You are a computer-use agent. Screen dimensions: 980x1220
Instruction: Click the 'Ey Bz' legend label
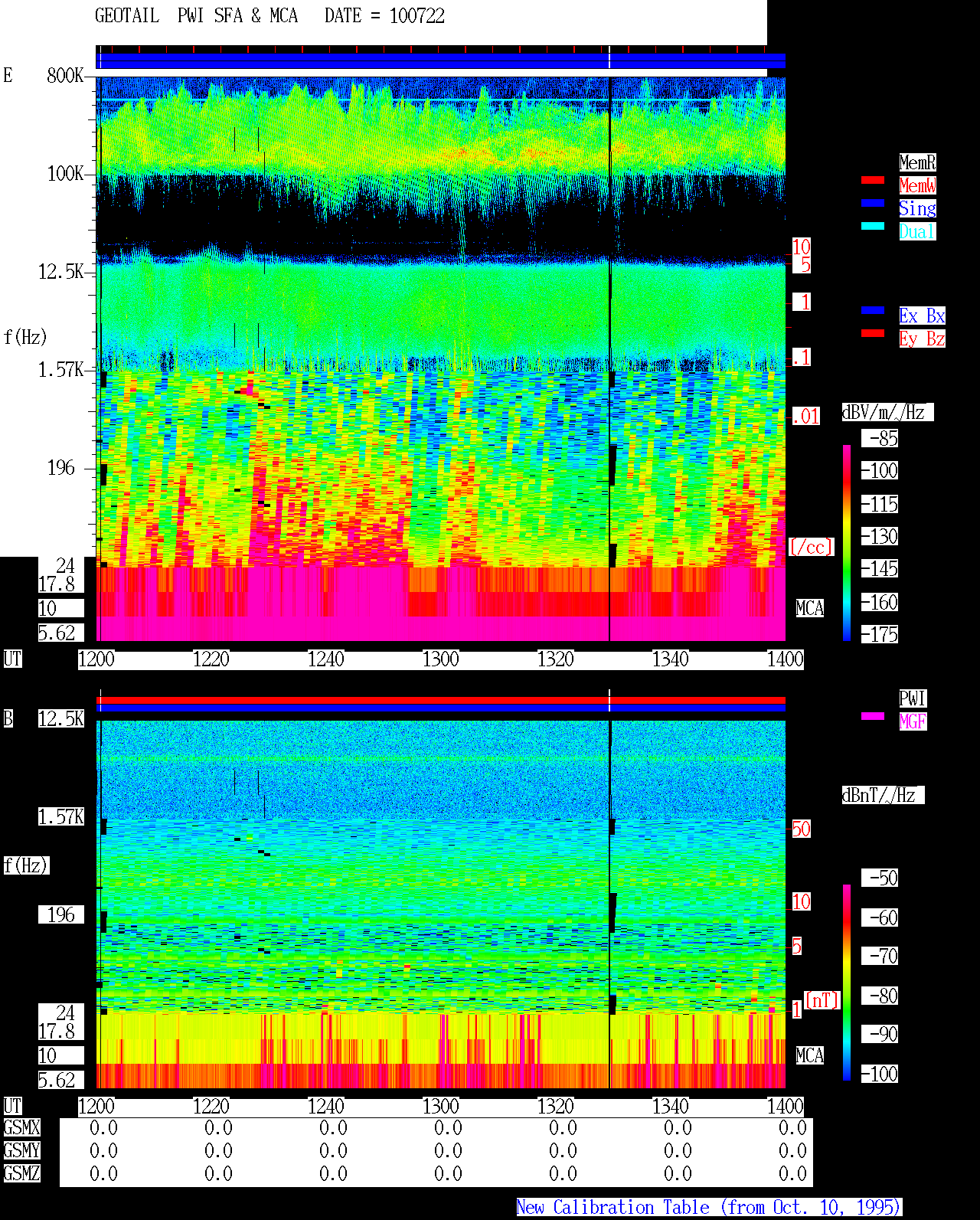click(922, 339)
